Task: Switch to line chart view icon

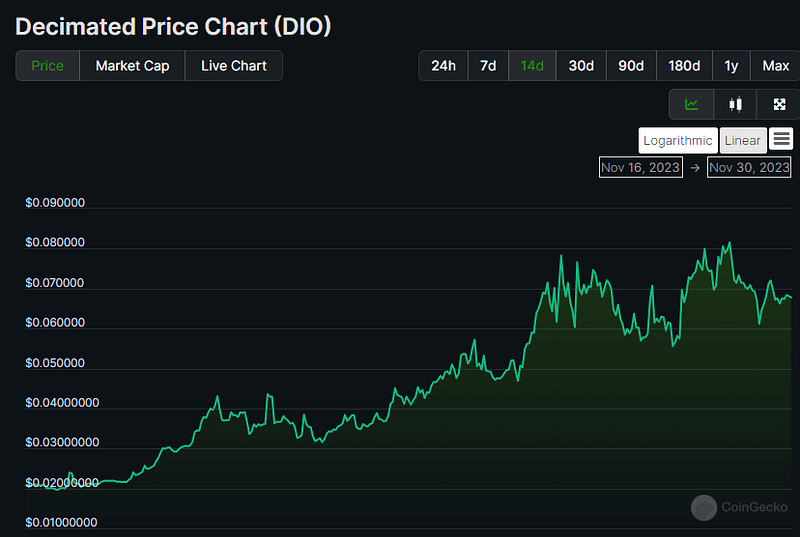Action: coord(691,105)
